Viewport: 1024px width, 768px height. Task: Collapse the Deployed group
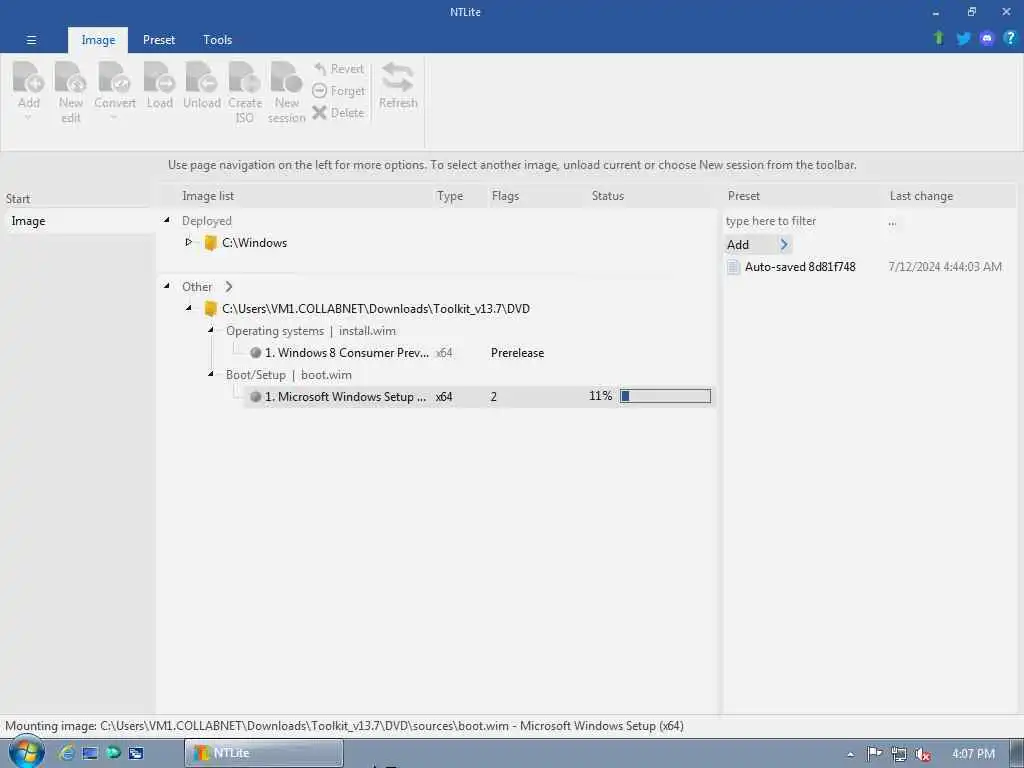[167, 221]
